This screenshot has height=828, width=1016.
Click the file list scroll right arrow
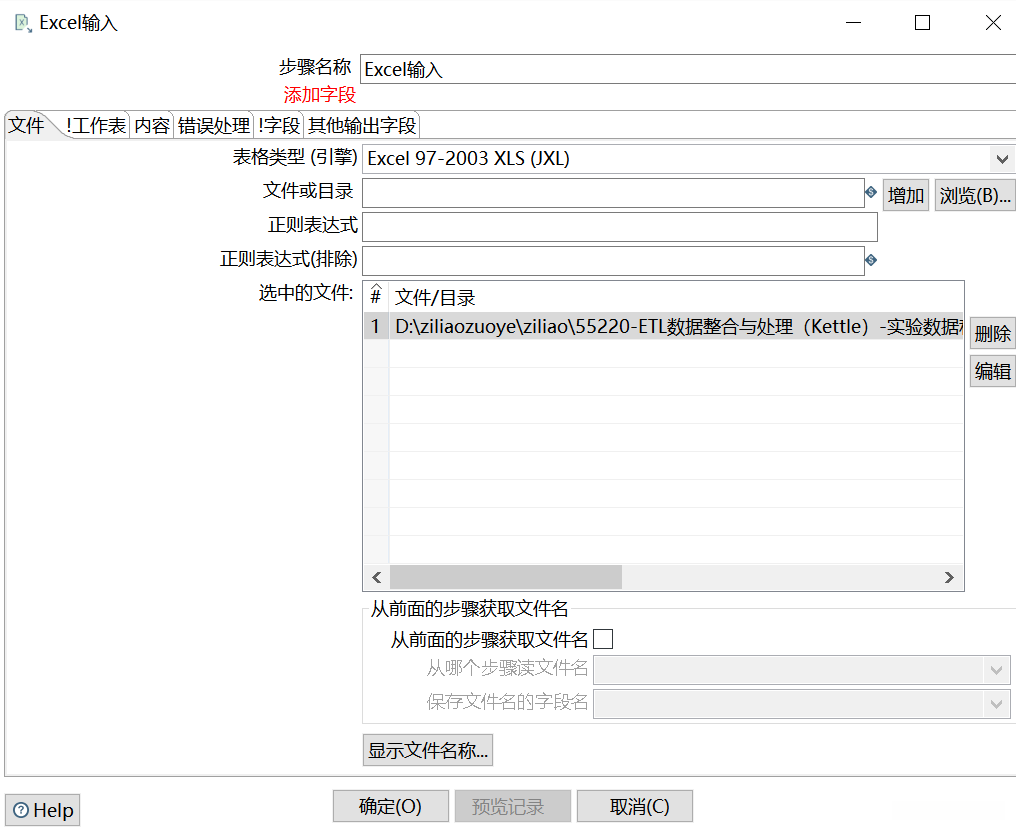(x=949, y=577)
